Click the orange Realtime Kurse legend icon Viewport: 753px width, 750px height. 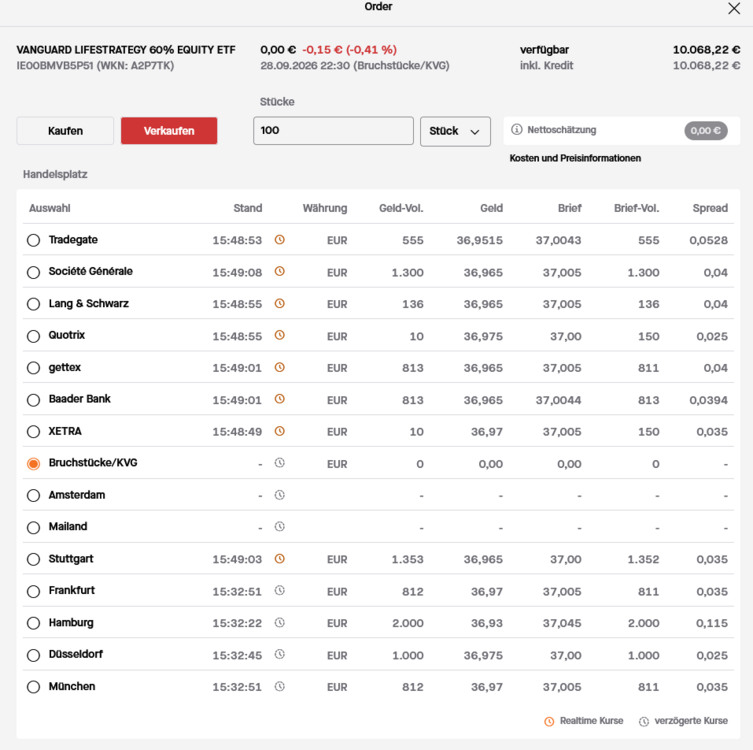(549, 721)
